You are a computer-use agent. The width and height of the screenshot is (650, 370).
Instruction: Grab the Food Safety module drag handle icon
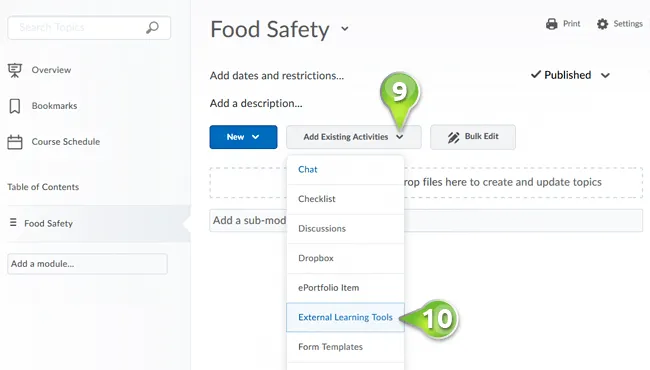[13, 222]
